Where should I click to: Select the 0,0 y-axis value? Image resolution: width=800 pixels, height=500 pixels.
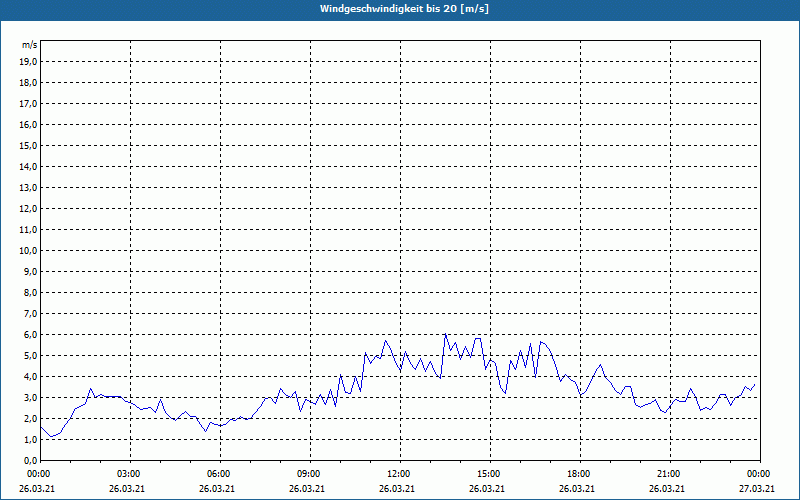point(30,460)
